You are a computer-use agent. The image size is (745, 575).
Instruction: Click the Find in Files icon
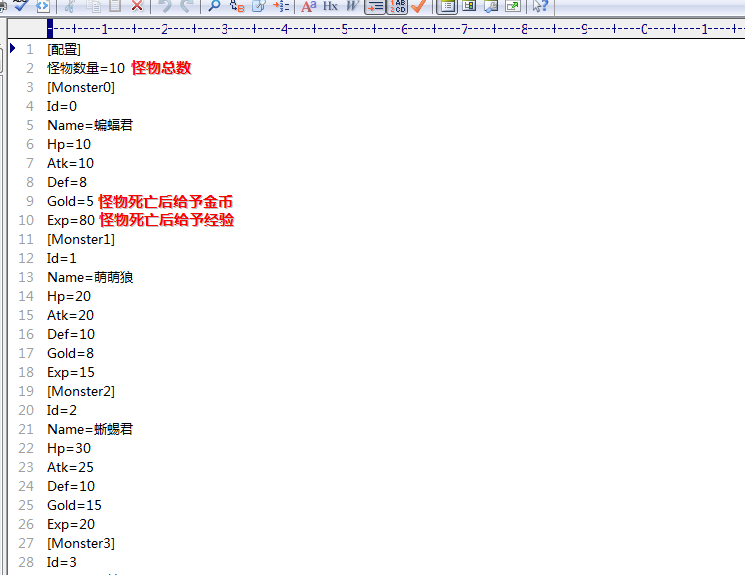(x=259, y=6)
